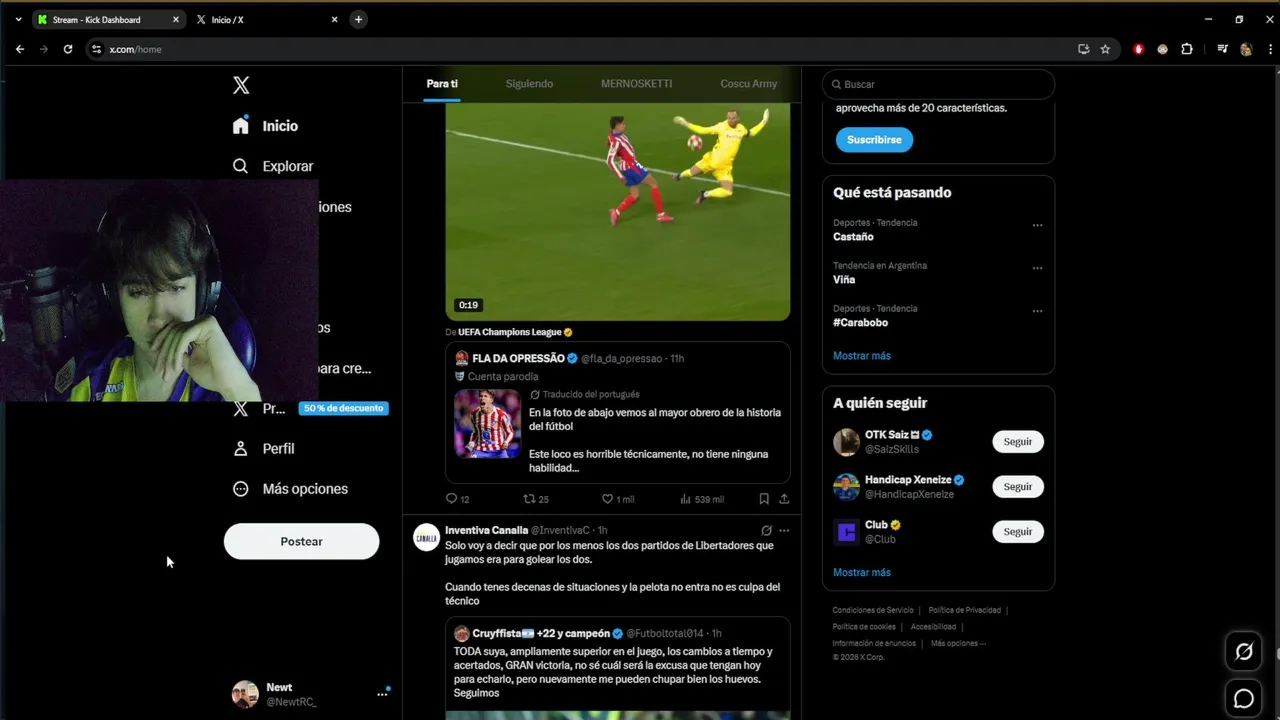Viewport: 1280px width, 720px height.
Task: Open Explorar in sidebar
Action: [x=273, y=166]
